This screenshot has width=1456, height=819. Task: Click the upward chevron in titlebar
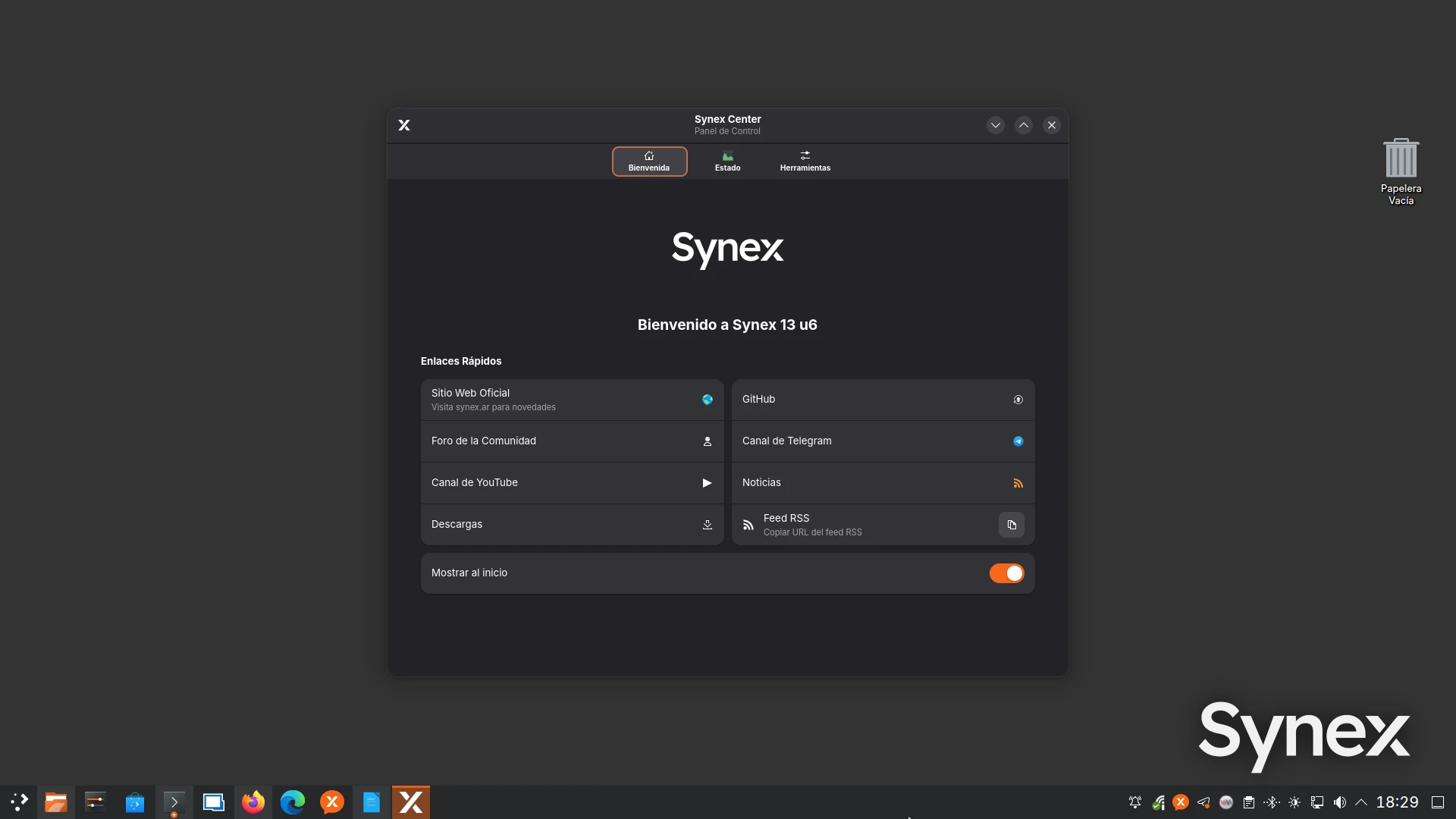1024,125
